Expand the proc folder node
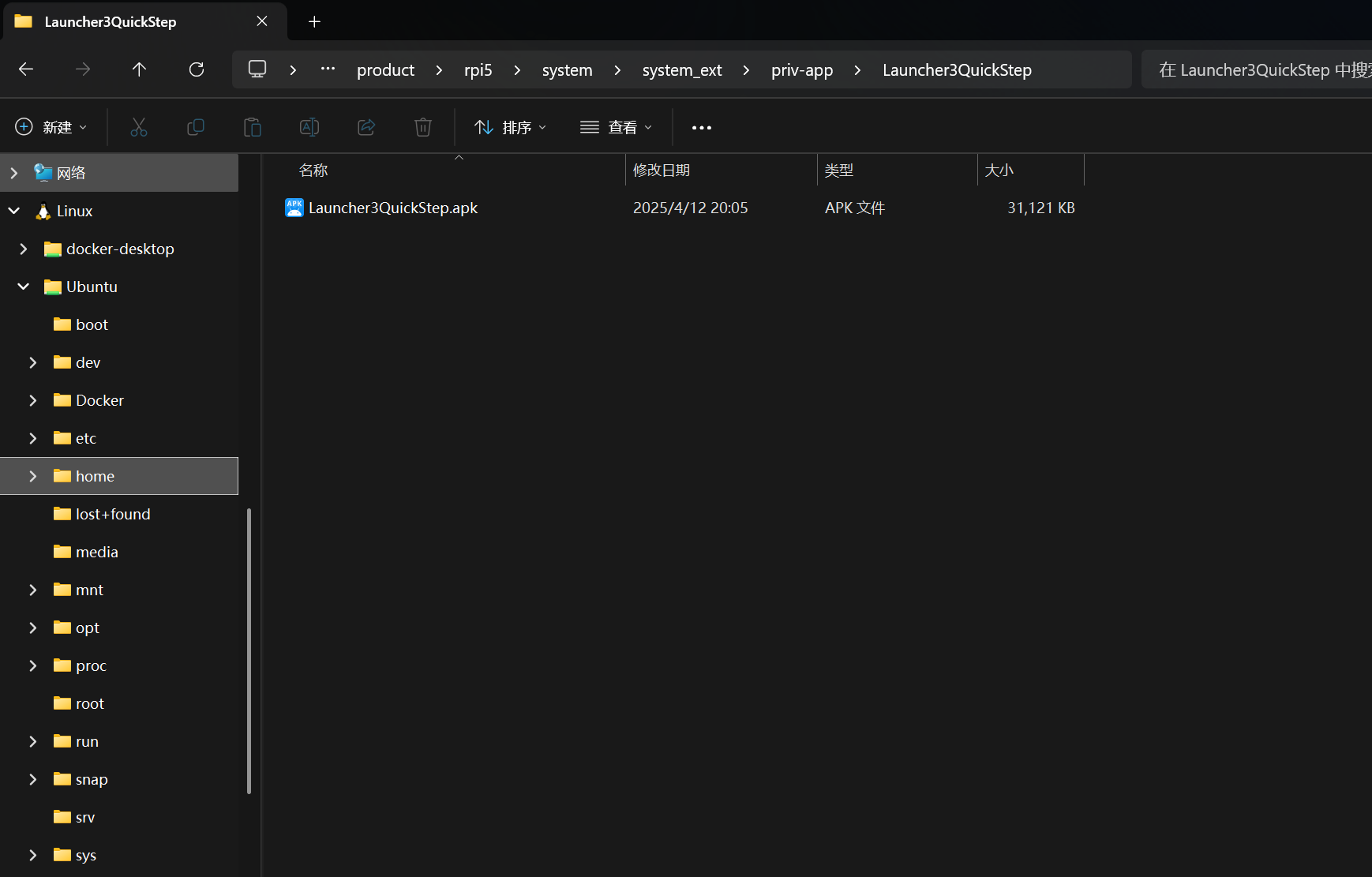This screenshot has height=877, width=1372. tap(33, 665)
